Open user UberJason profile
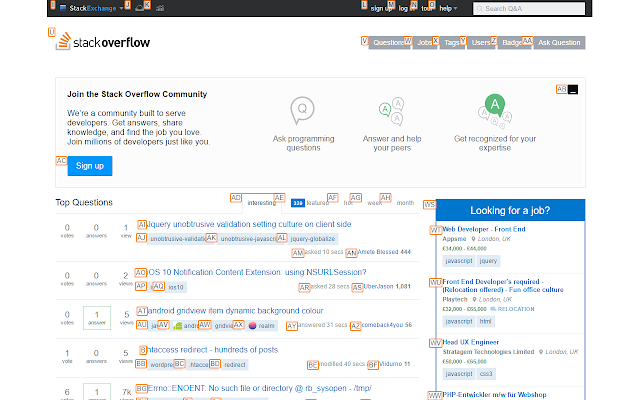The height and width of the screenshot is (400, 640). point(378,287)
